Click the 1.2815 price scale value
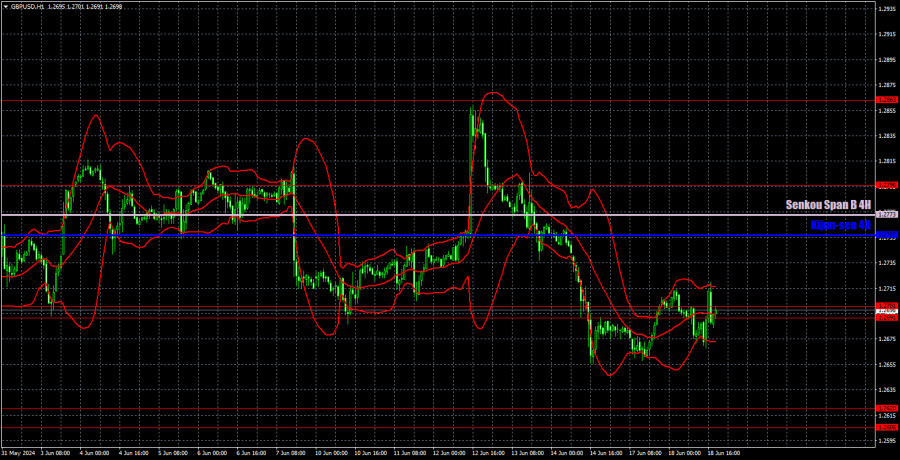Screen dimensions: 900x460 coord(886,161)
